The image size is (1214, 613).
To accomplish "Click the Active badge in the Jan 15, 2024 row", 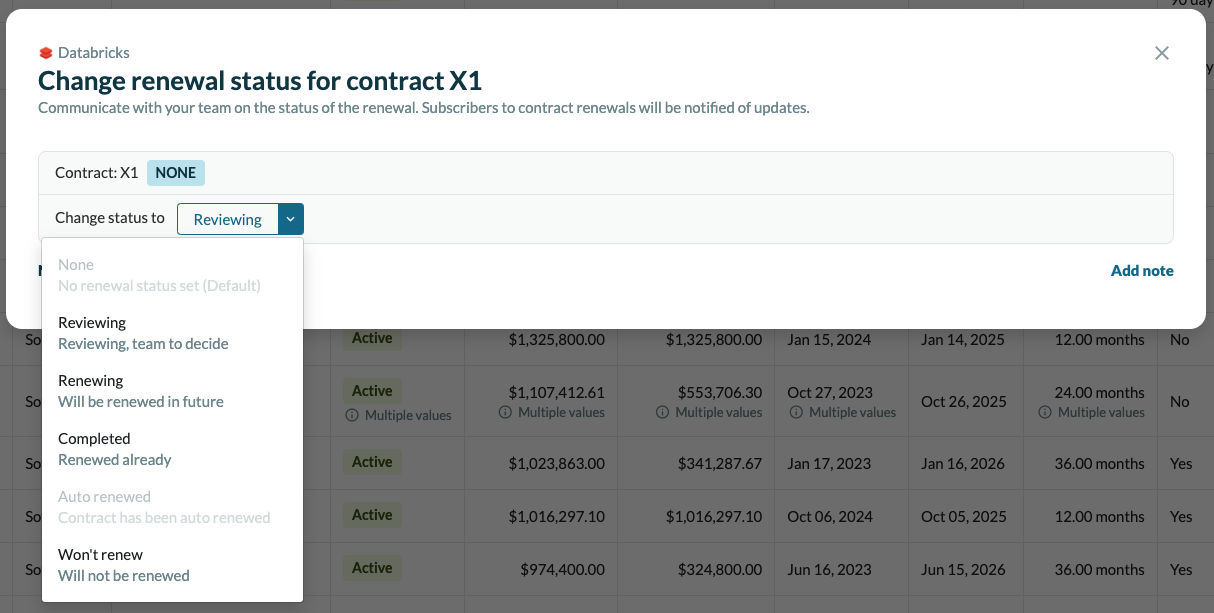I will (371, 337).
